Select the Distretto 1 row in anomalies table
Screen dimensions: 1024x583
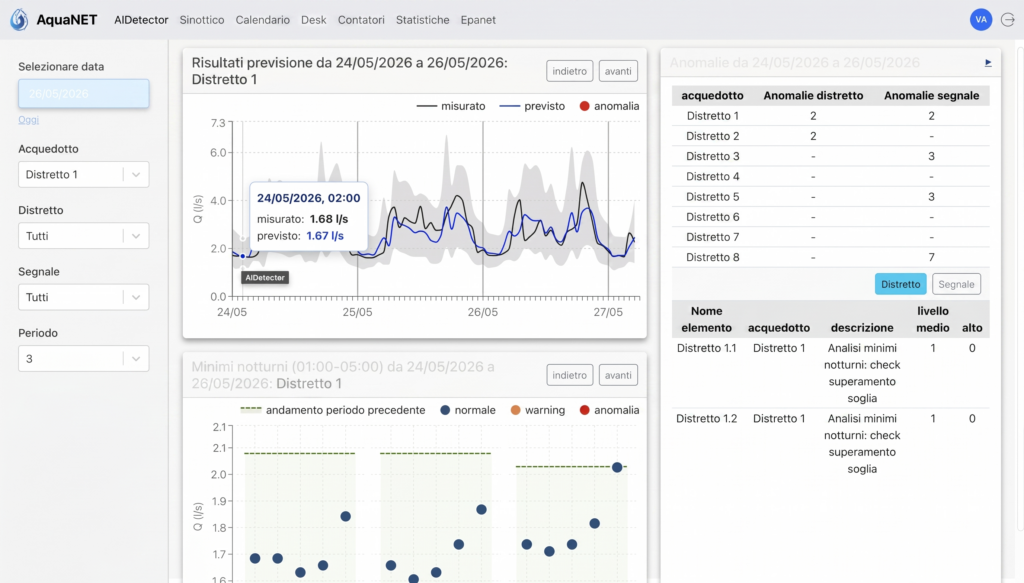831,116
